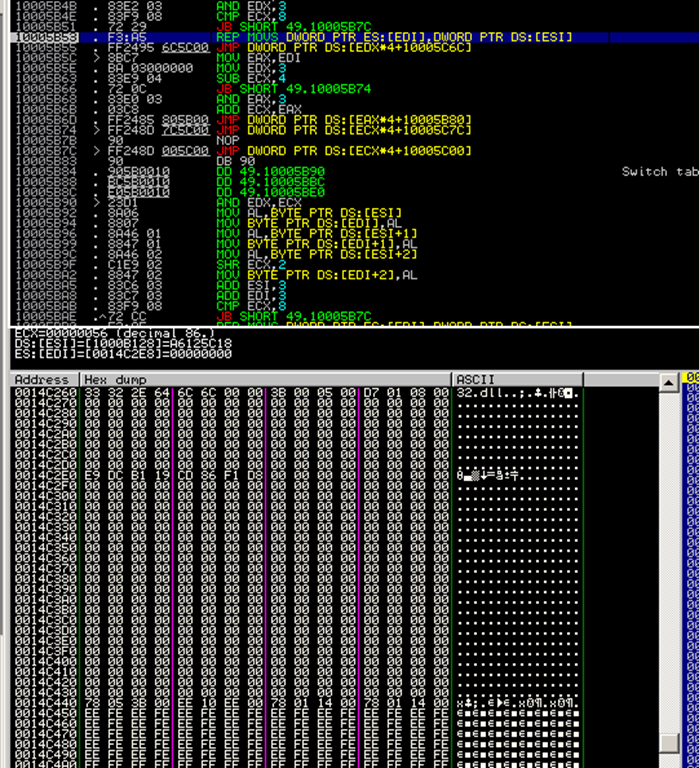Click the dump pane scroll down arrow

click(667, 761)
